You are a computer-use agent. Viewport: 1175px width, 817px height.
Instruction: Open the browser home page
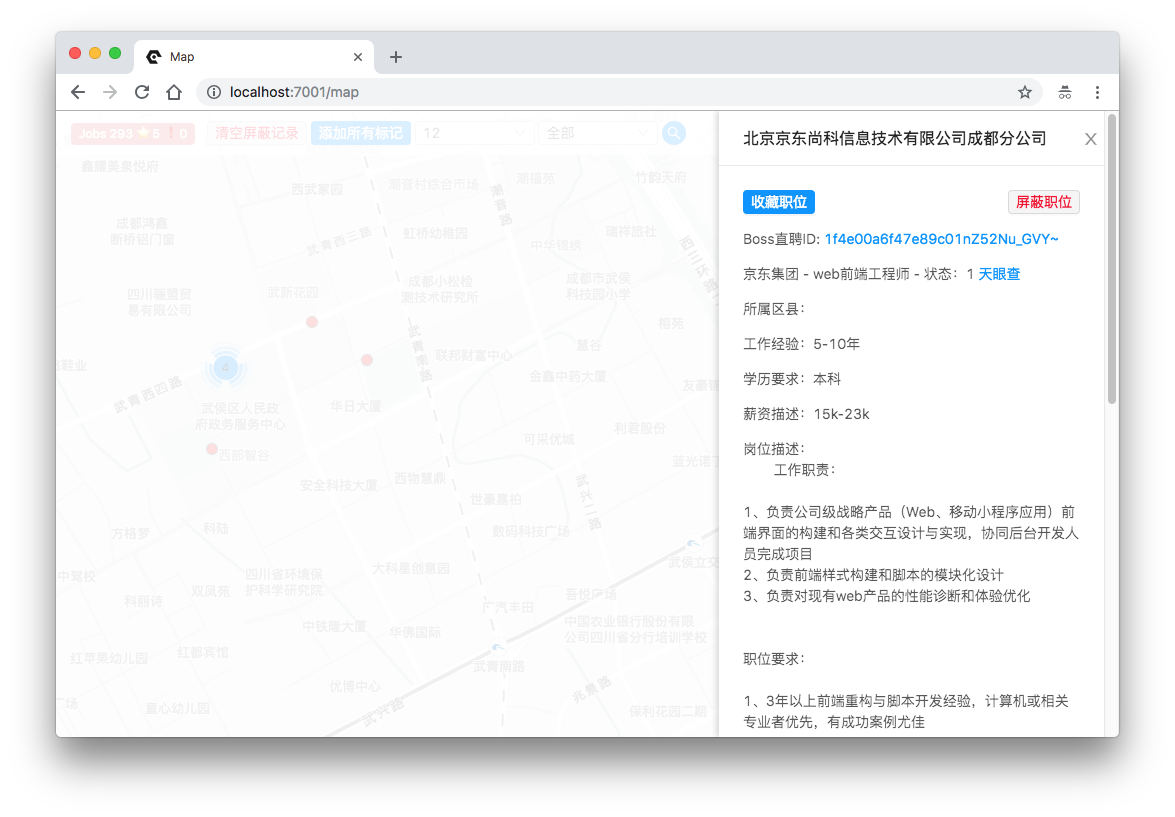click(174, 92)
